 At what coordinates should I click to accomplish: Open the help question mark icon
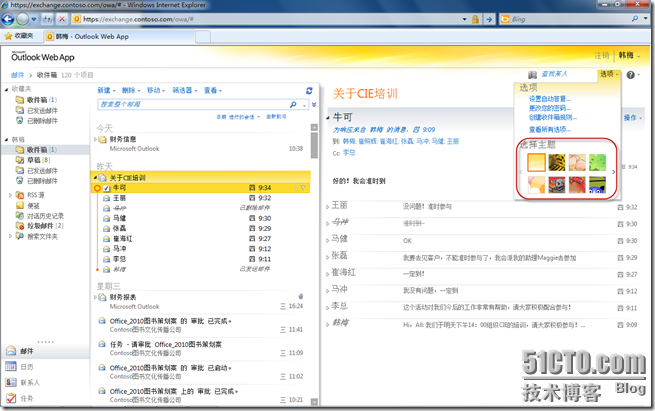click(x=630, y=75)
